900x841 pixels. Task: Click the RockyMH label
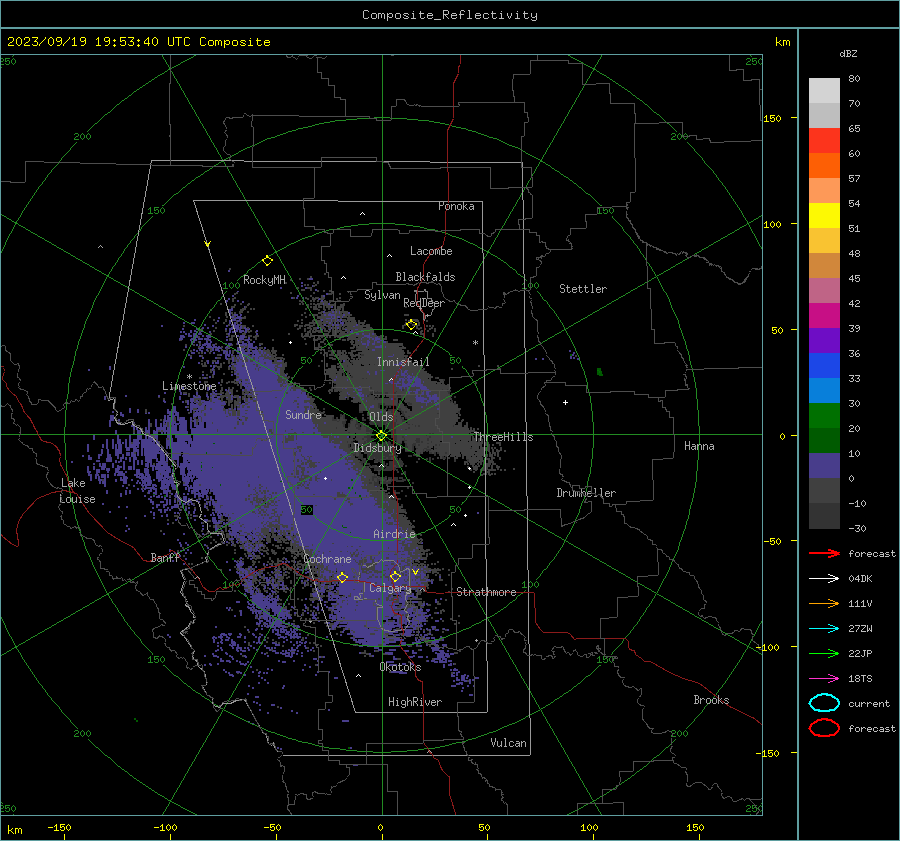click(x=264, y=280)
